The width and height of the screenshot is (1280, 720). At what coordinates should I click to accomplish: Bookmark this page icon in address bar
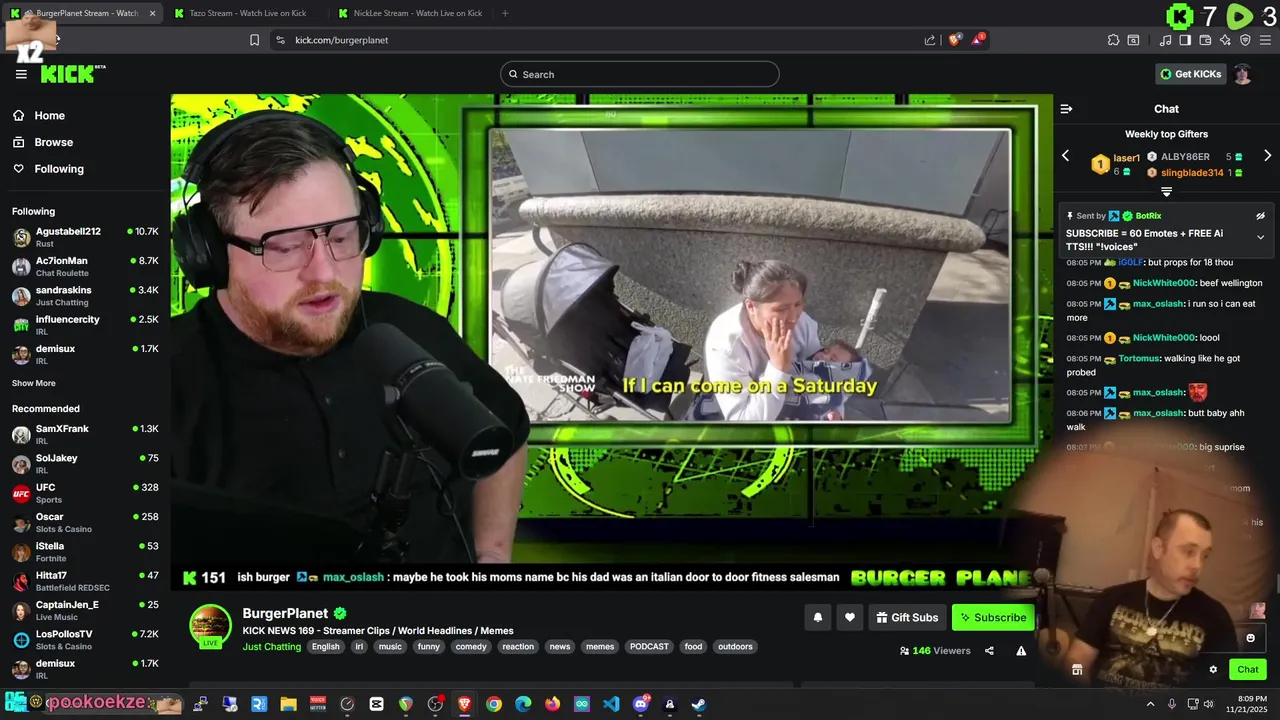click(x=254, y=40)
